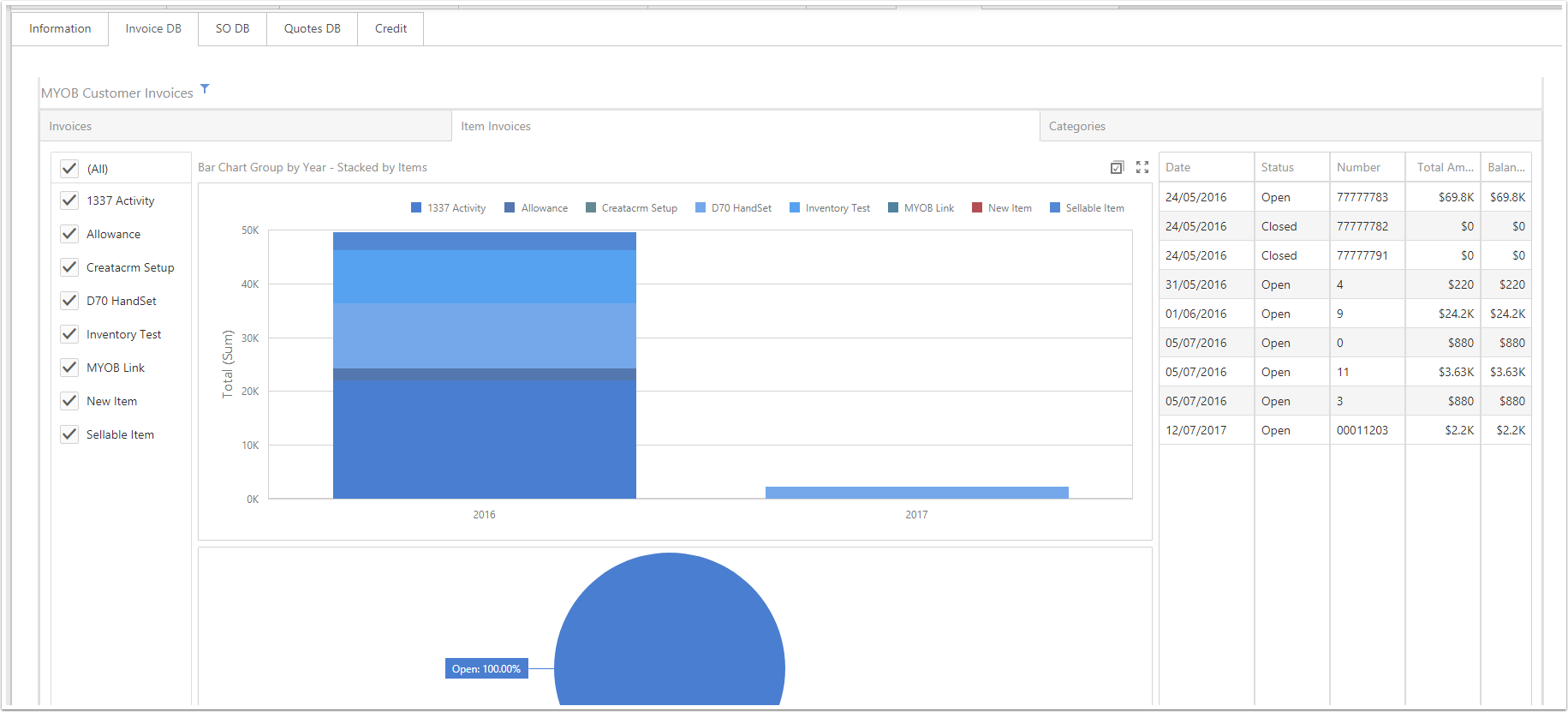Toggle the D70 HandSet checkbox
Viewport: 1568px width, 712px height.
(x=69, y=301)
